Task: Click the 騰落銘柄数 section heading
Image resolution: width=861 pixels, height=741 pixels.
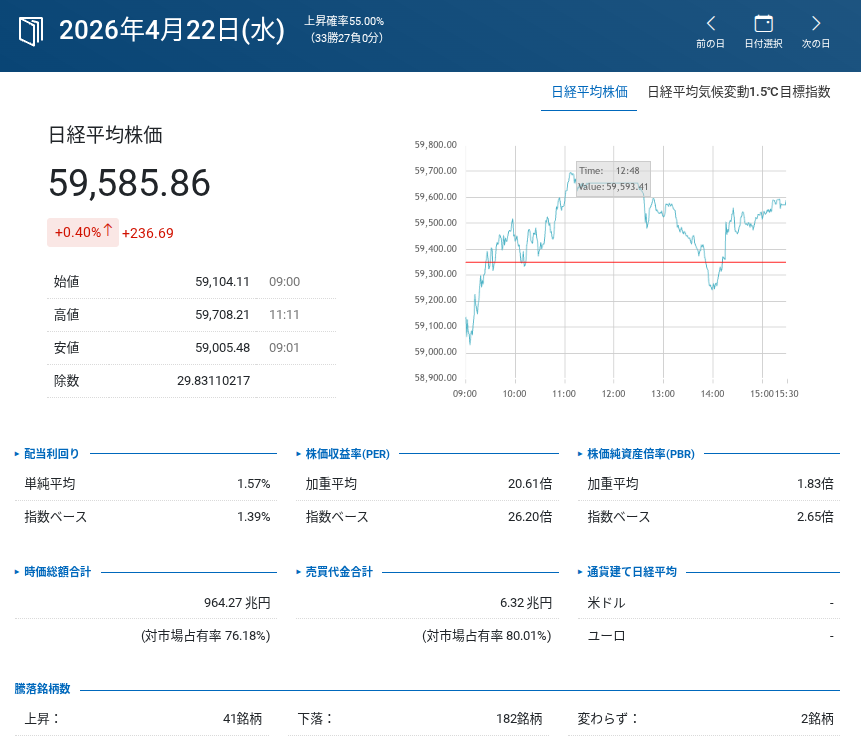Action: coord(42,689)
